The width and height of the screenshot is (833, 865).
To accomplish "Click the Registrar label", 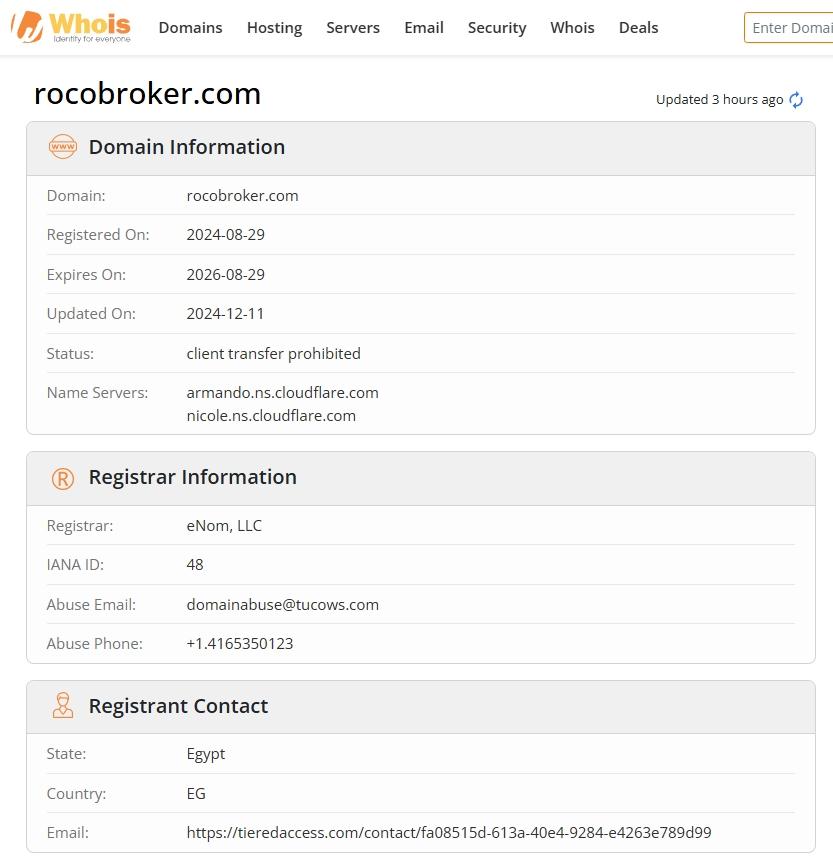I will click(x=80, y=526).
